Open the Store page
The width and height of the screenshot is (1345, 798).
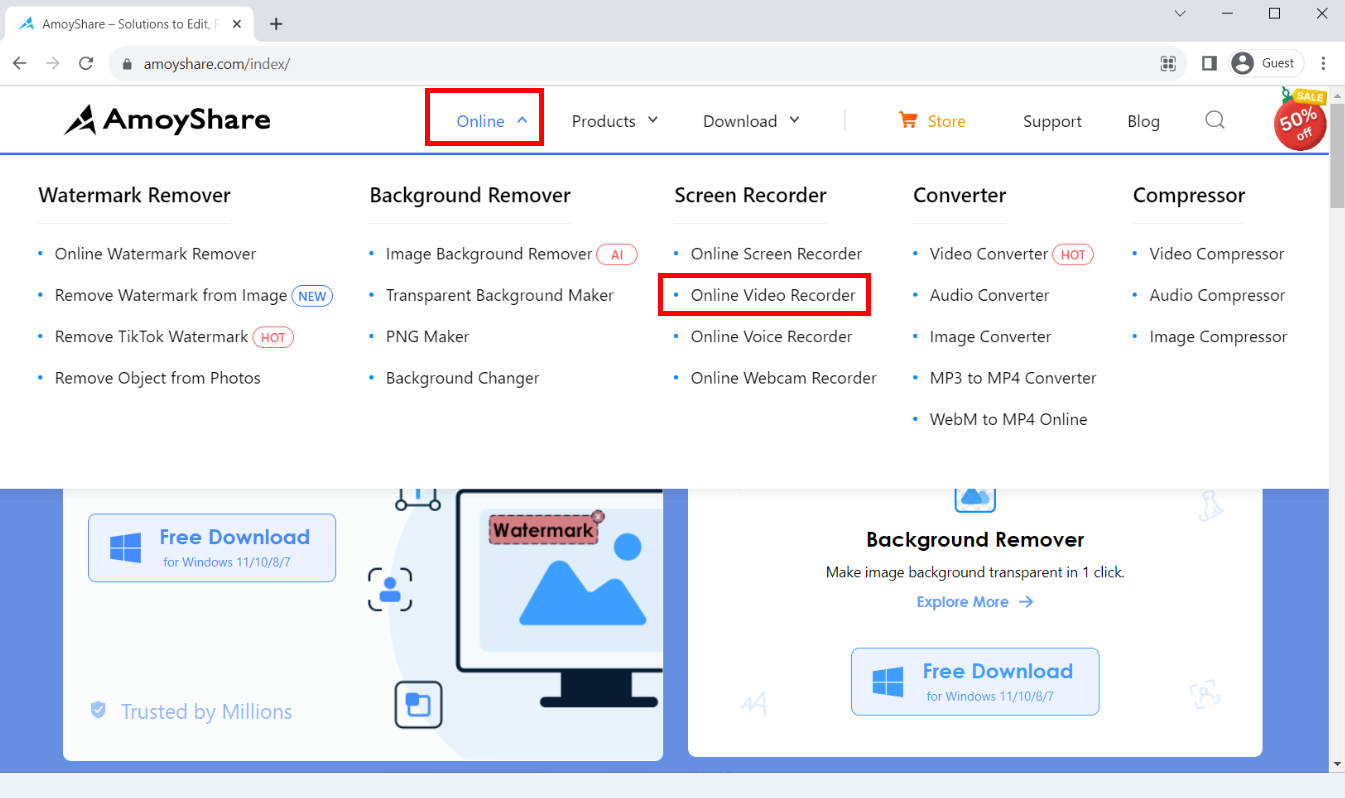(x=946, y=121)
